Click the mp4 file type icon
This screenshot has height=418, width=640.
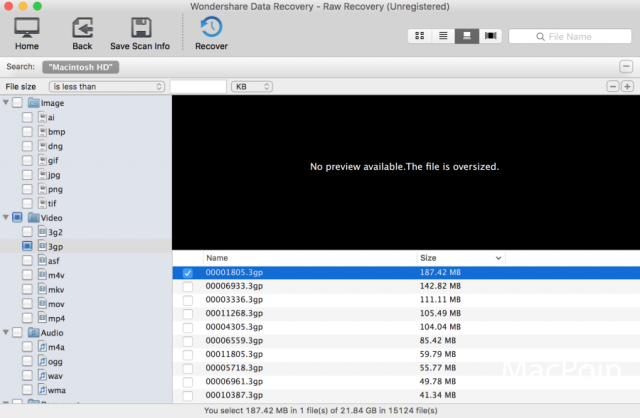pyautogui.click(x=42, y=318)
